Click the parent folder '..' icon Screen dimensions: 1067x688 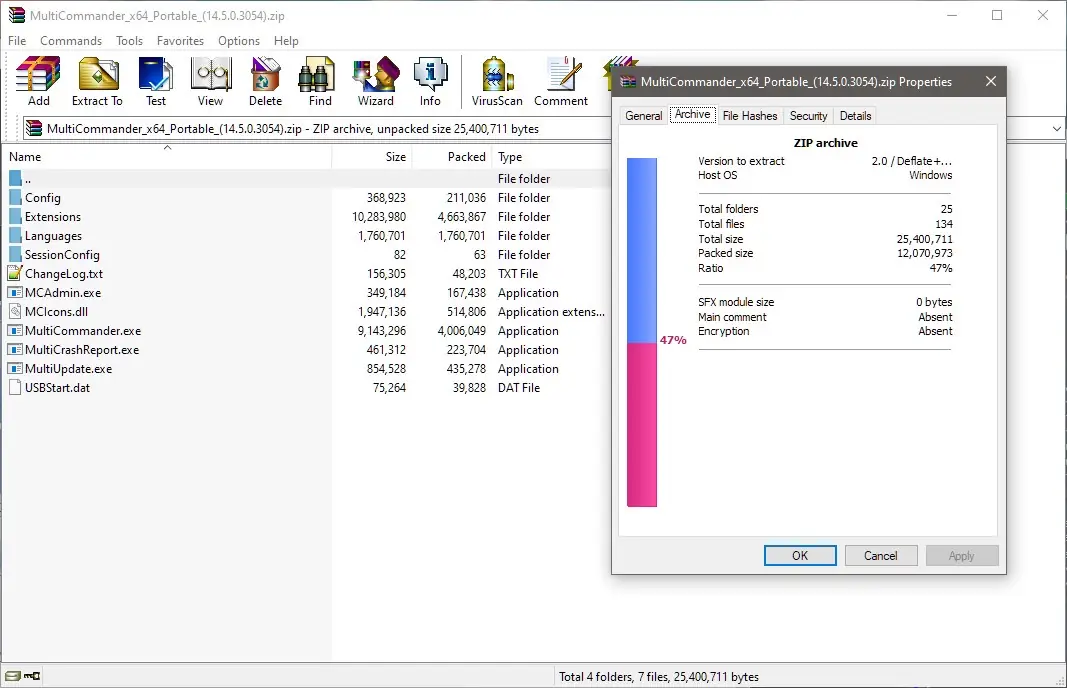click(15, 178)
